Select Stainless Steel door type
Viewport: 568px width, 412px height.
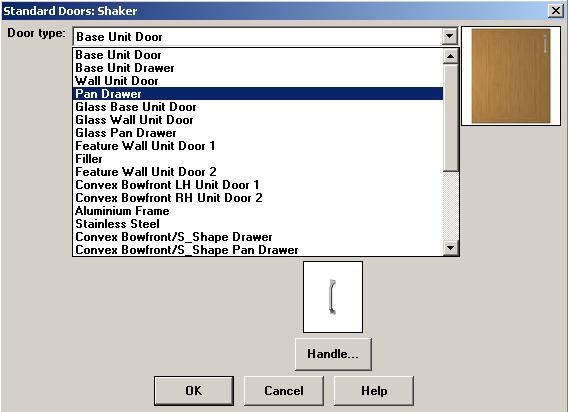(x=258, y=224)
